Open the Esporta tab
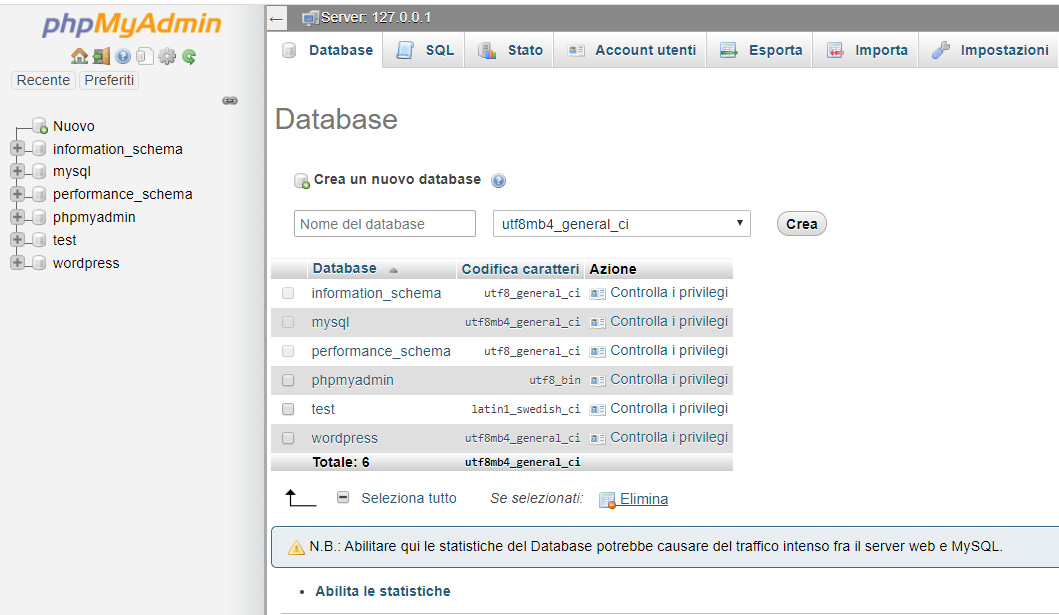Viewport: 1059px width, 615px height. pos(761,50)
